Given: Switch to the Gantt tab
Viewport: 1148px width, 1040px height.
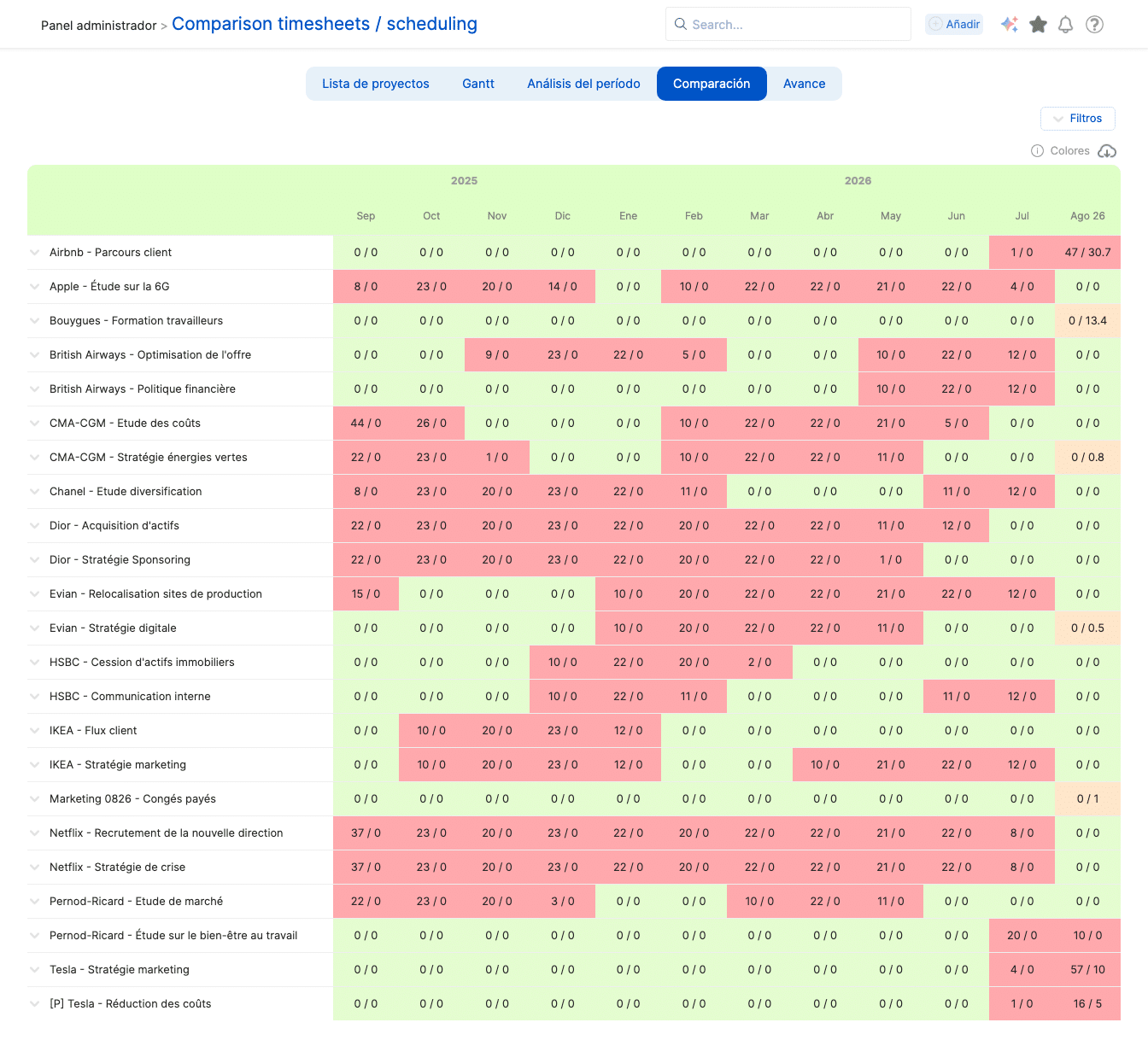Looking at the screenshot, I should (478, 84).
